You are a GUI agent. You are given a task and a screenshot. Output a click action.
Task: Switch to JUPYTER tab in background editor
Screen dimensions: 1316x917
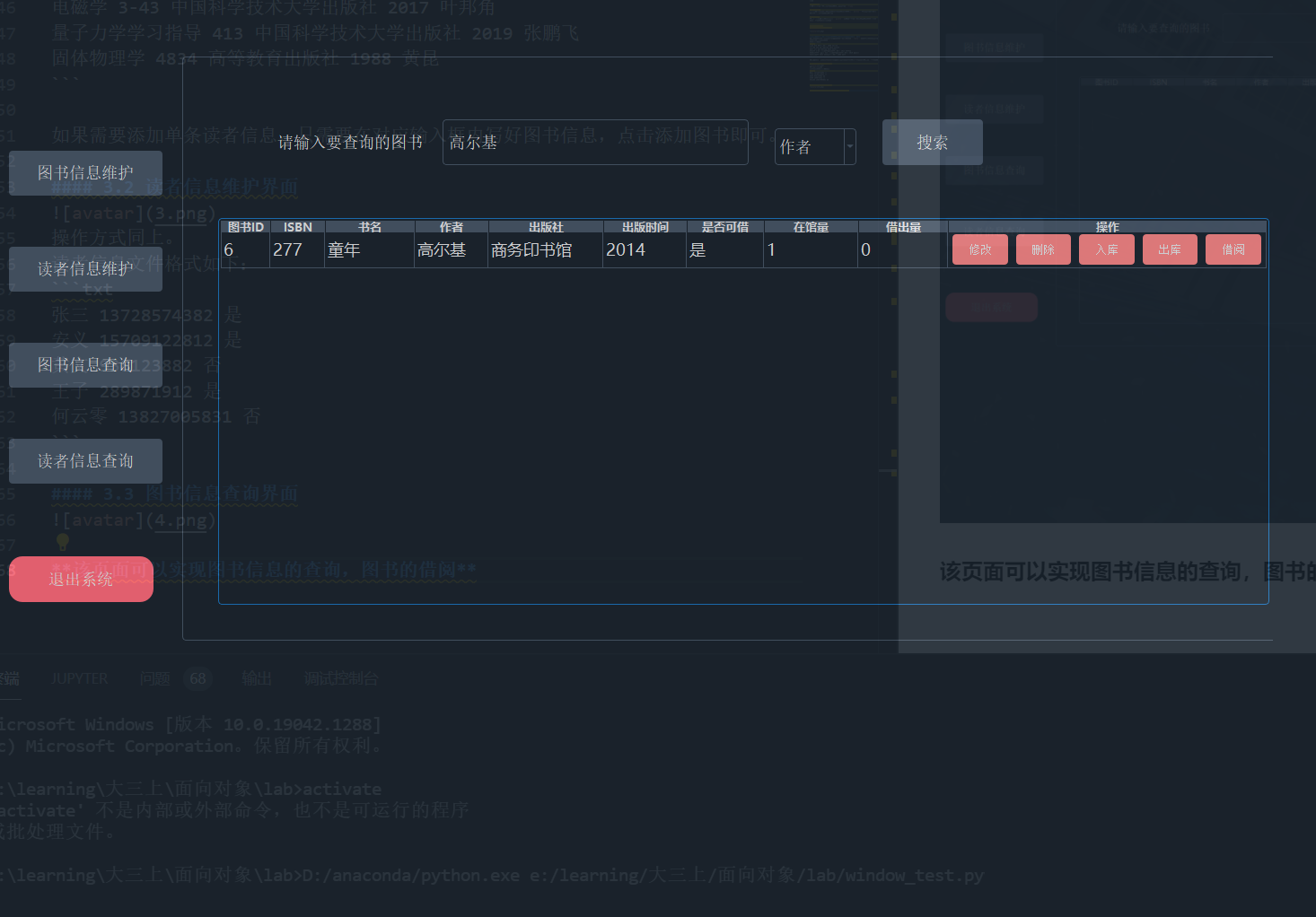pyautogui.click(x=80, y=678)
